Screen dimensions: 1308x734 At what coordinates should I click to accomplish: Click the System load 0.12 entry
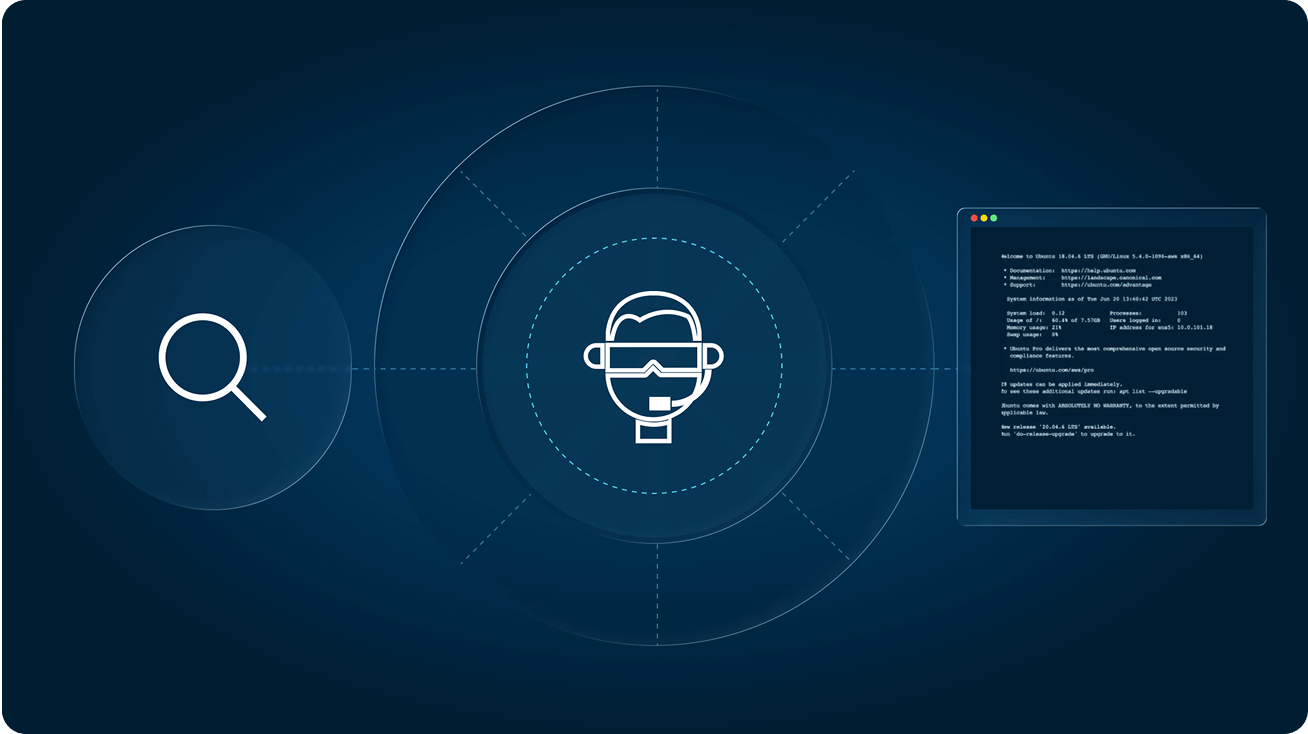1036,313
